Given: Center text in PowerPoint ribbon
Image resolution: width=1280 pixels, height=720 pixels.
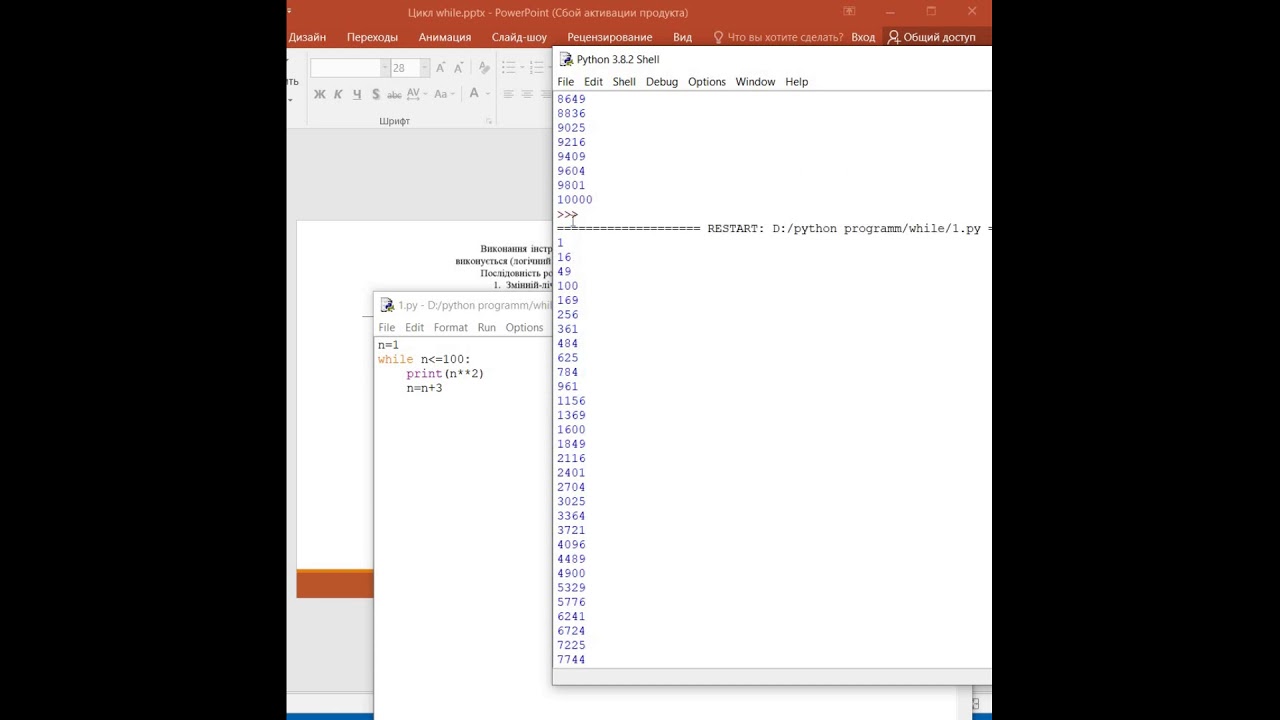Looking at the screenshot, I should click(x=527, y=94).
